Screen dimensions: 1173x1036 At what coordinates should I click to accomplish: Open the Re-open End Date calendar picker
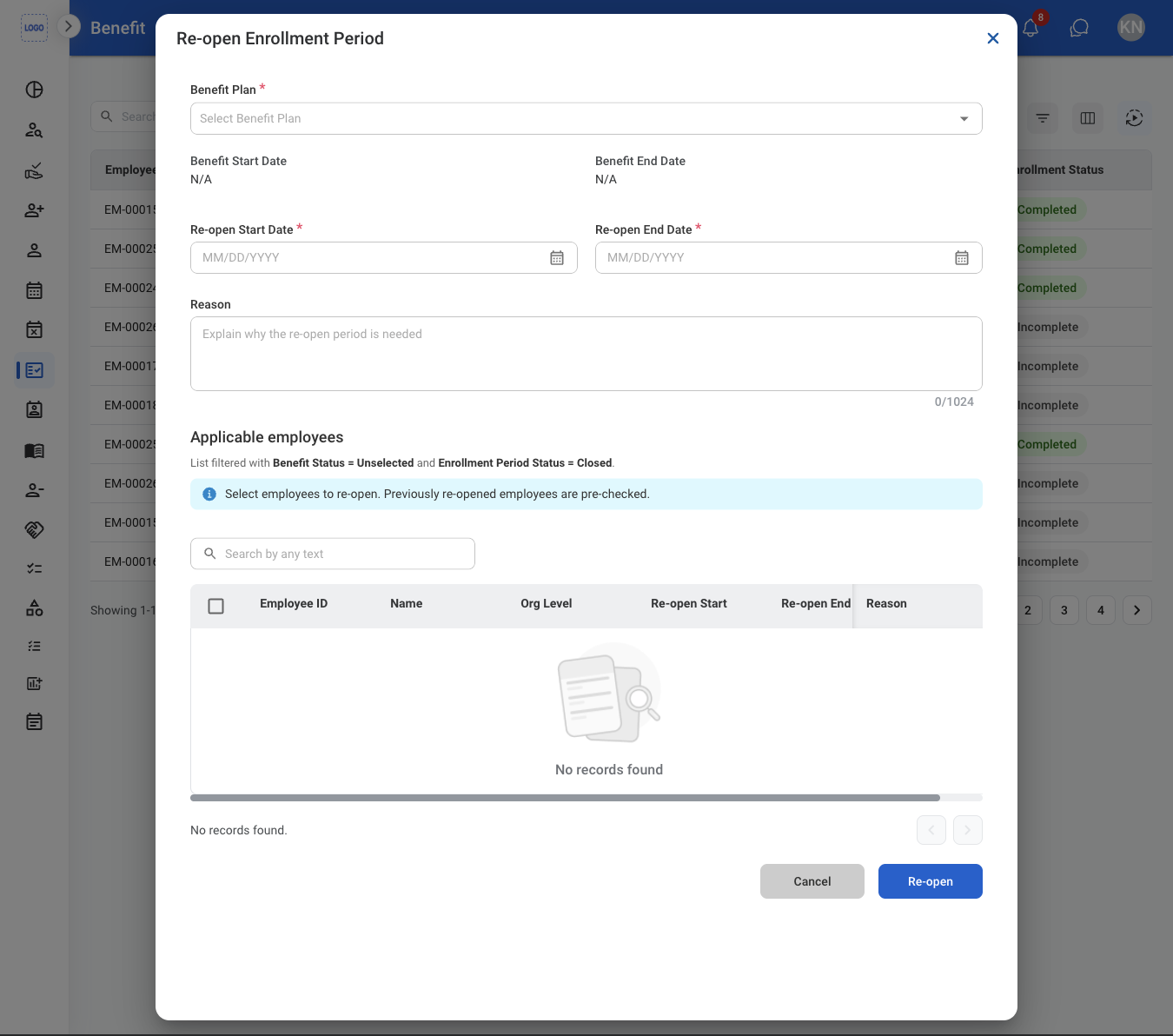tap(962, 258)
